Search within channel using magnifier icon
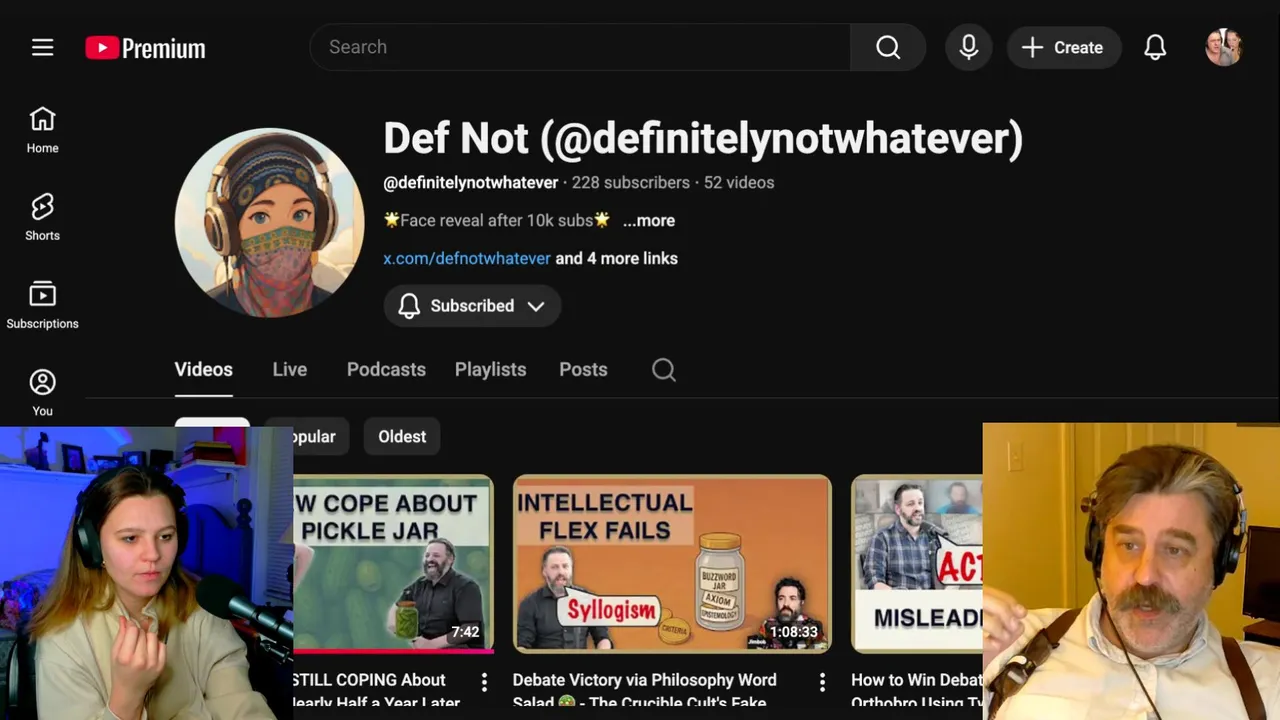This screenshot has height=720, width=1280. pos(664,370)
